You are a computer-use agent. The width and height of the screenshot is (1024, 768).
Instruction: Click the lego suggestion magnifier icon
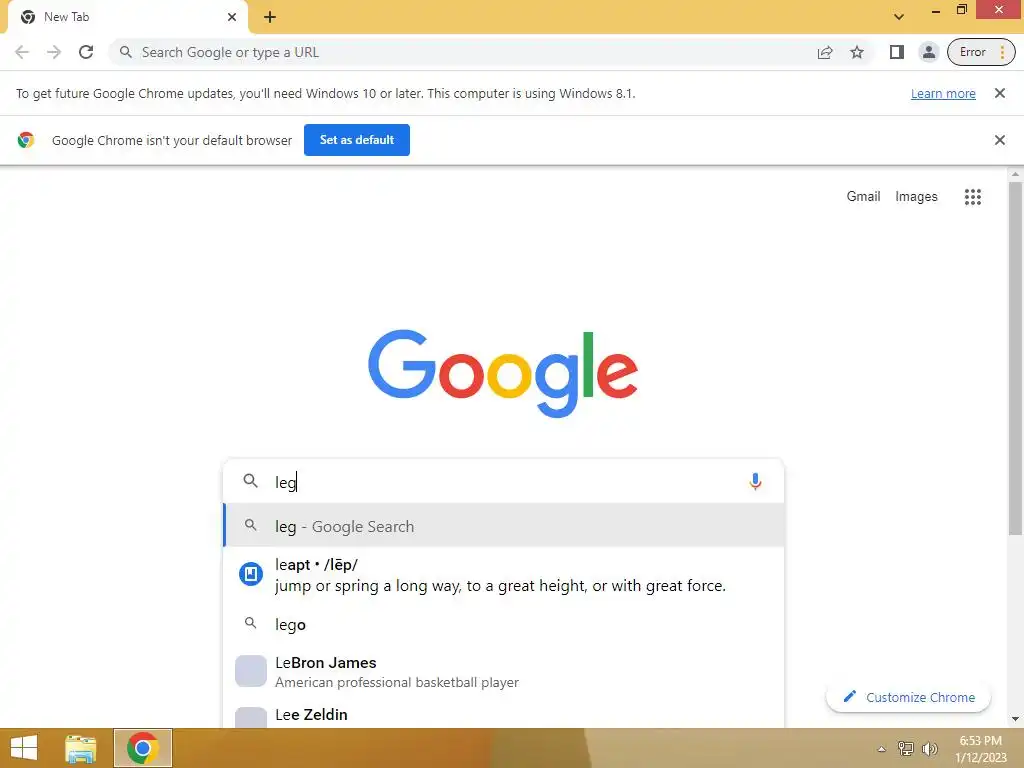pos(250,623)
